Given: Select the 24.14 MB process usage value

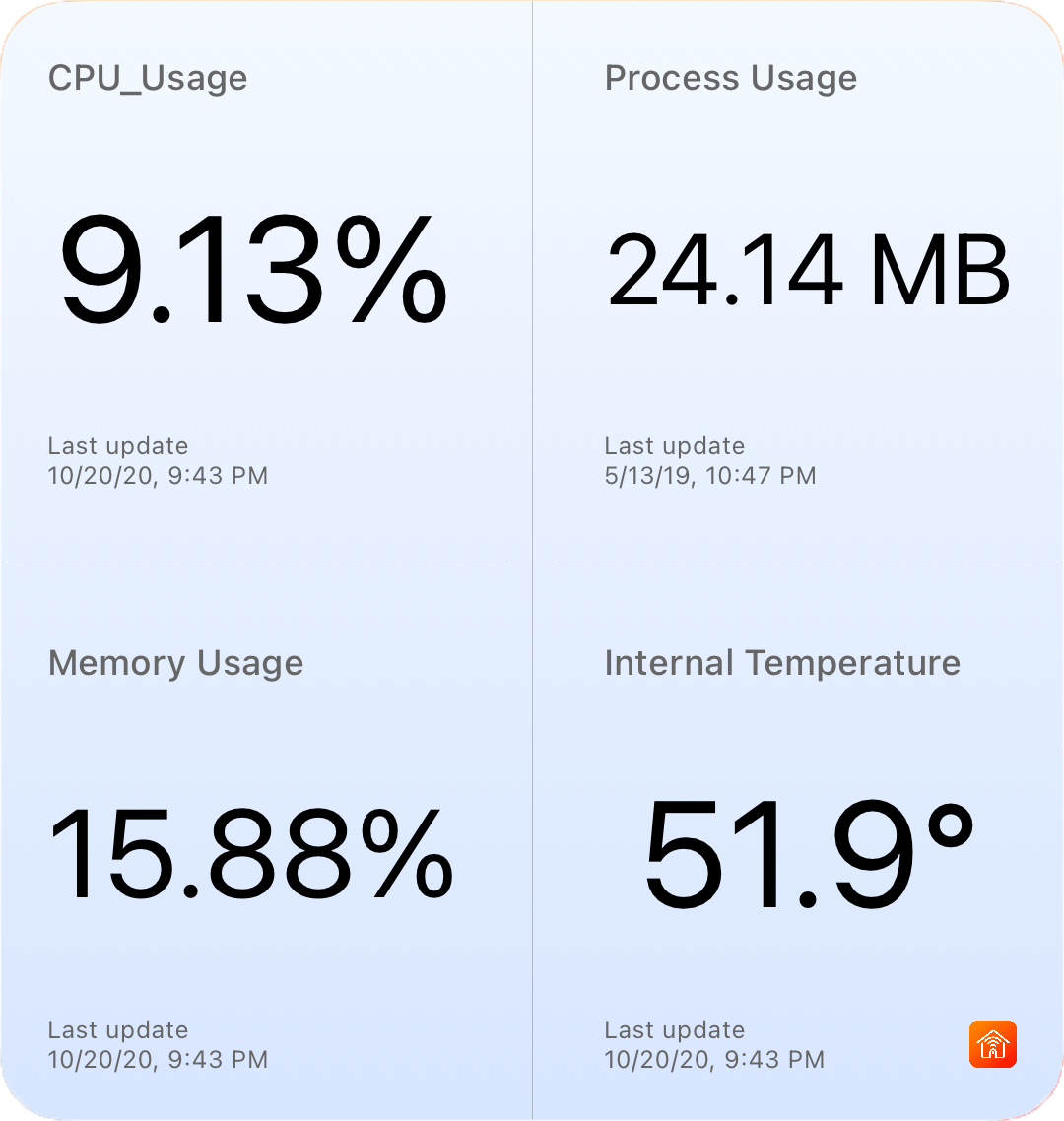Looking at the screenshot, I should pyautogui.click(x=808, y=271).
